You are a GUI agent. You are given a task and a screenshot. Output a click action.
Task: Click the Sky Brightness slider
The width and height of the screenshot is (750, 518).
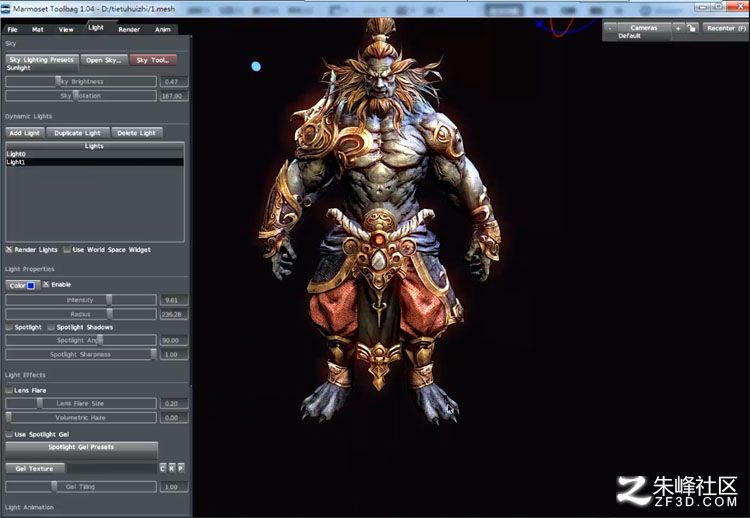pyautogui.click(x=81, y=82)
